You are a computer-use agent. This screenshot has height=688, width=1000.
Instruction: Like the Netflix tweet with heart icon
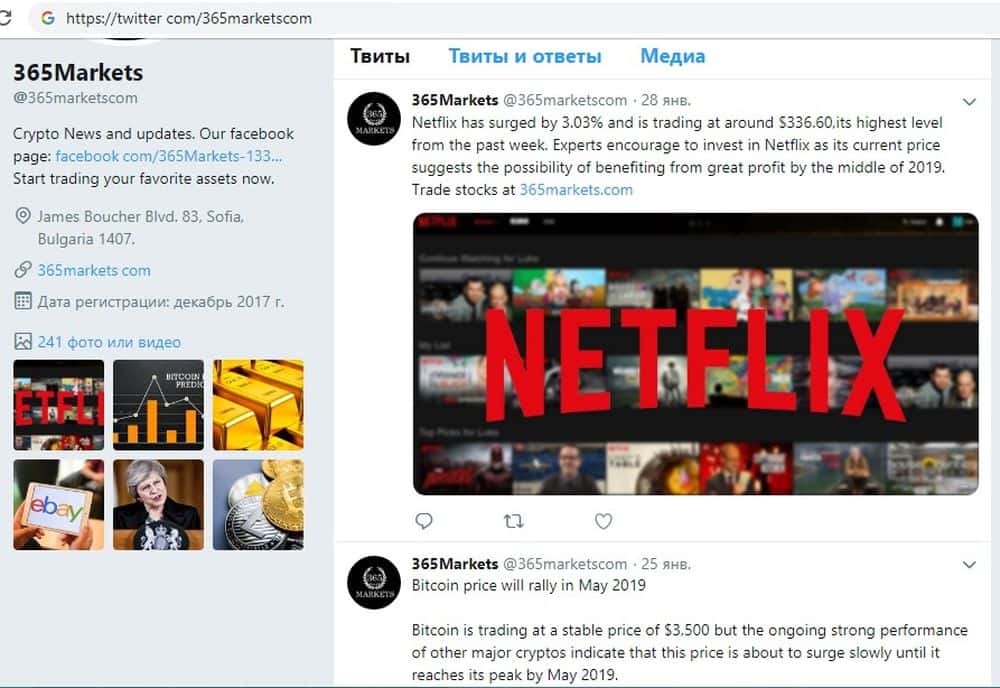[x=603, y=521]
